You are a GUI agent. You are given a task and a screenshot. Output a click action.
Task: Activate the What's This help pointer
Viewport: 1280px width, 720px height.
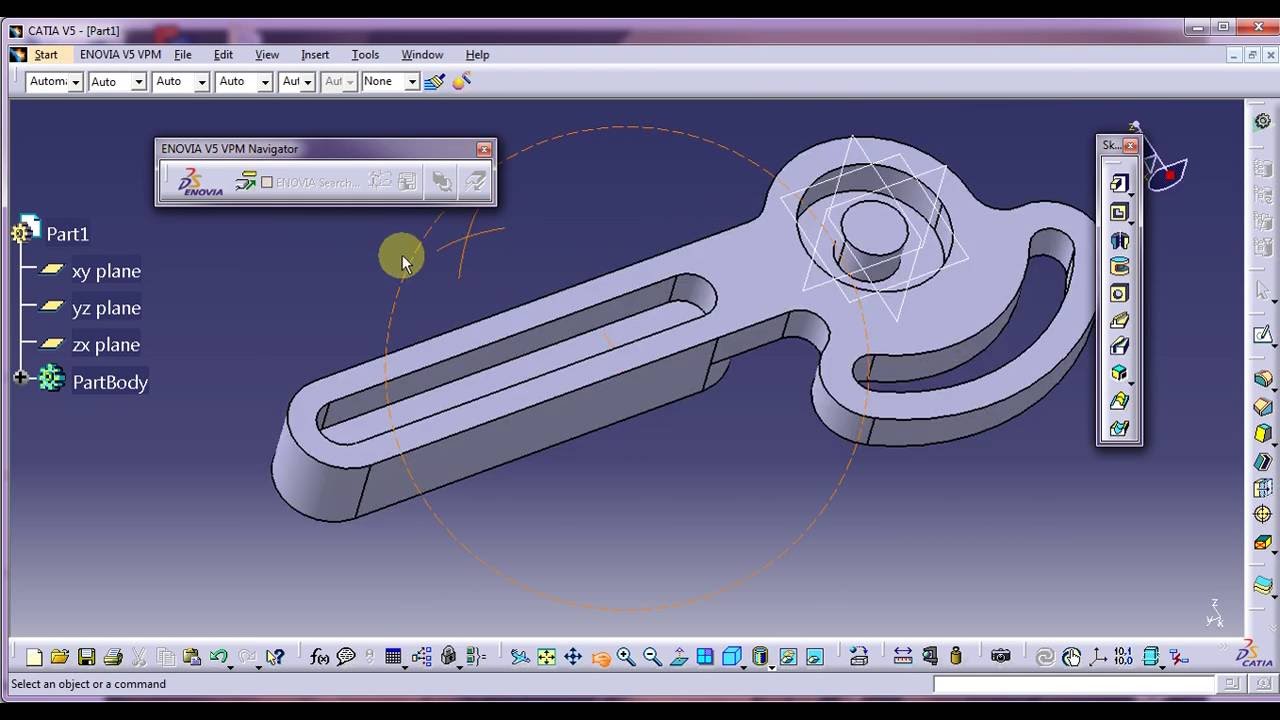[275, 657]
